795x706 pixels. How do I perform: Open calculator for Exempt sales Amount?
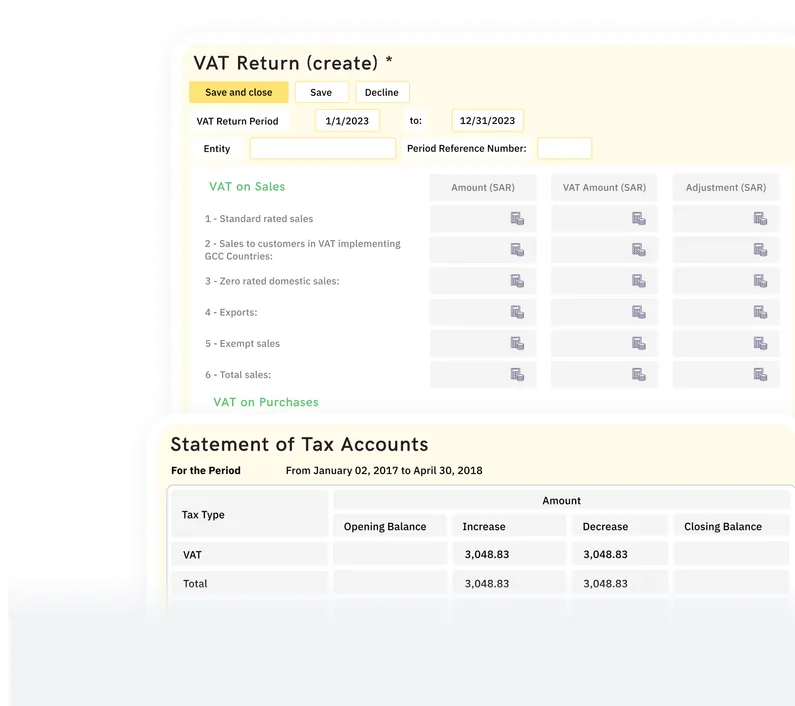click(517, 343)
